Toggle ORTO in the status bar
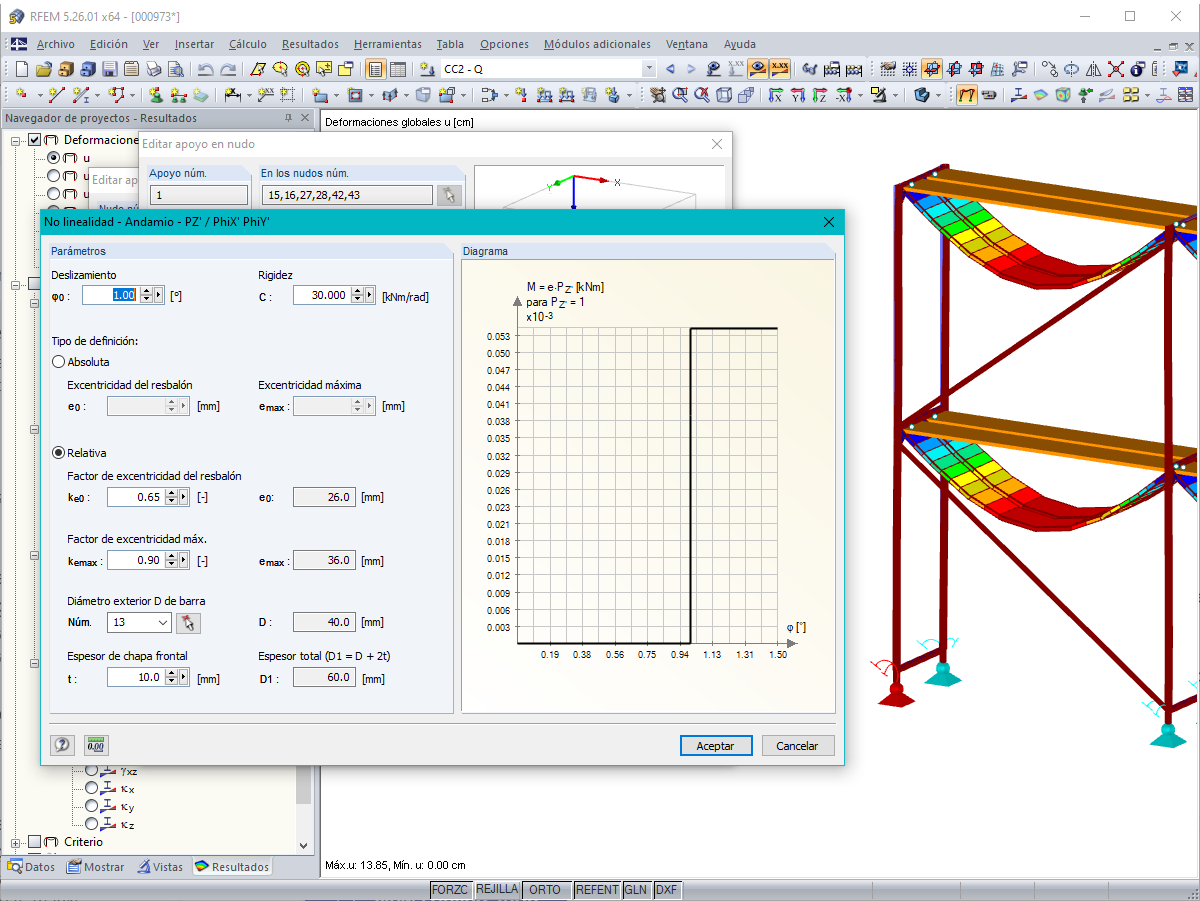 point(546,889)
